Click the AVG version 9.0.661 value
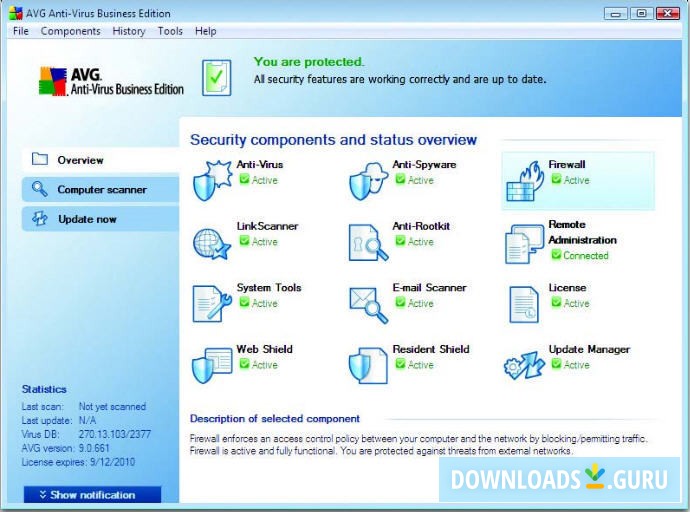This screenshot has width=690, height=512. 94,448
